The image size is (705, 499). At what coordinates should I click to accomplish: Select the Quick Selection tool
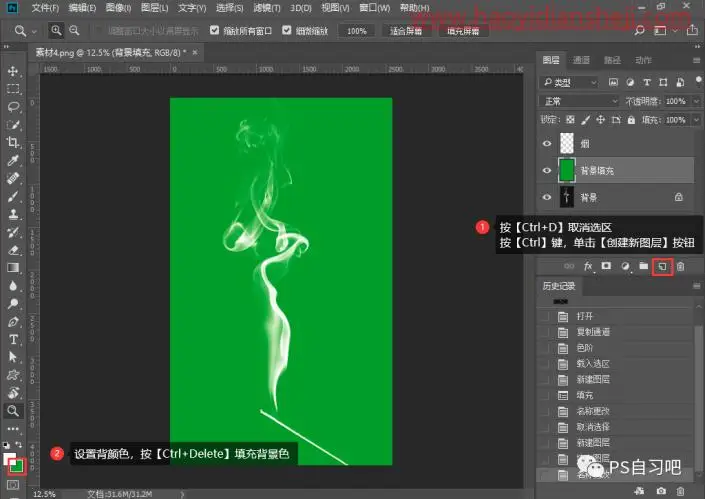[x=13, y=125]
